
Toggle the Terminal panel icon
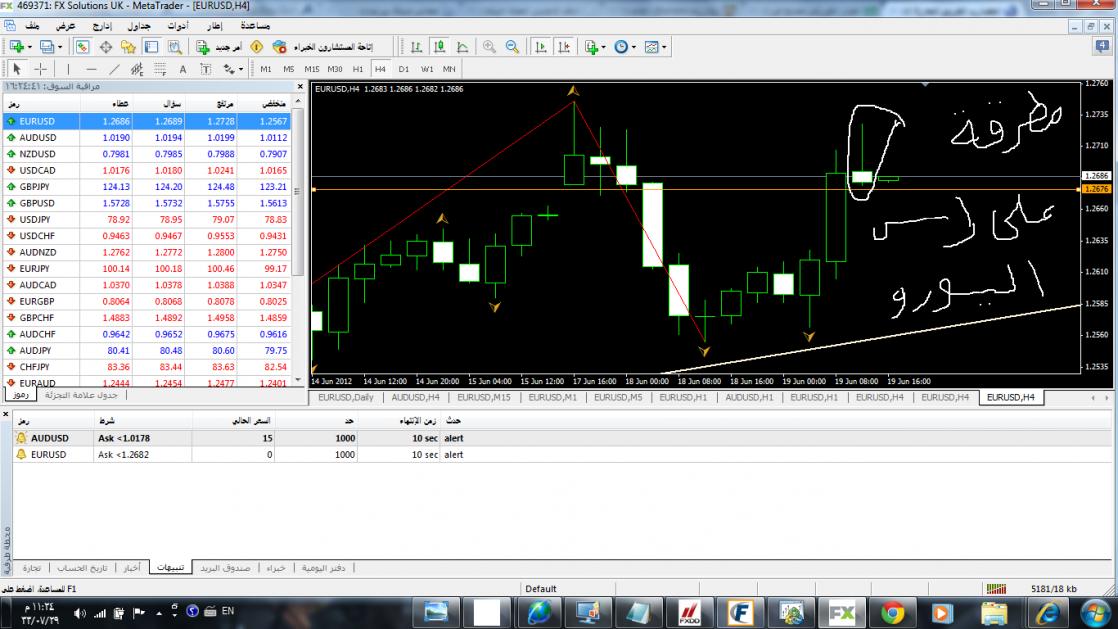151,47
